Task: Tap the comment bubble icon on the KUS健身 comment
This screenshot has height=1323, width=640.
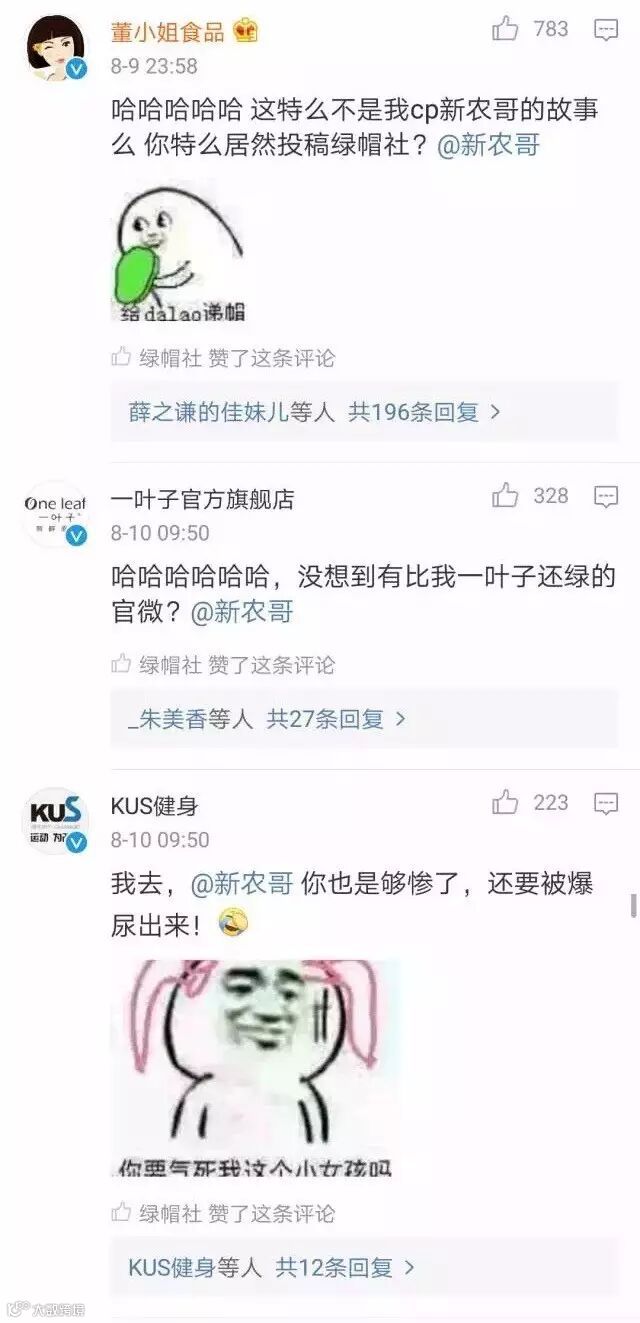Action: pyautogui.click(x=606, y=803)
